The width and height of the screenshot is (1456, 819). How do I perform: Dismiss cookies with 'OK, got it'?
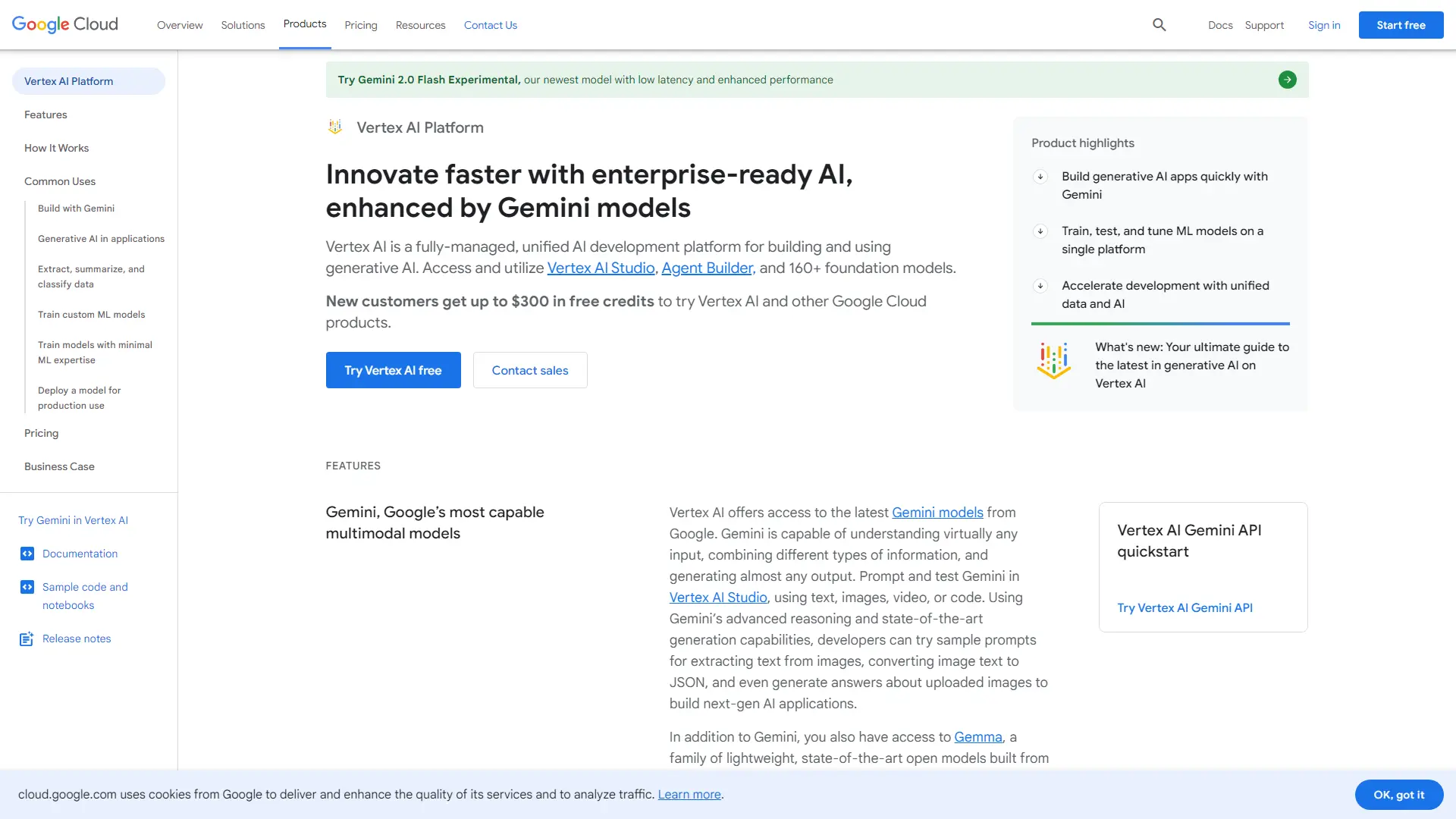(1398, 794)
